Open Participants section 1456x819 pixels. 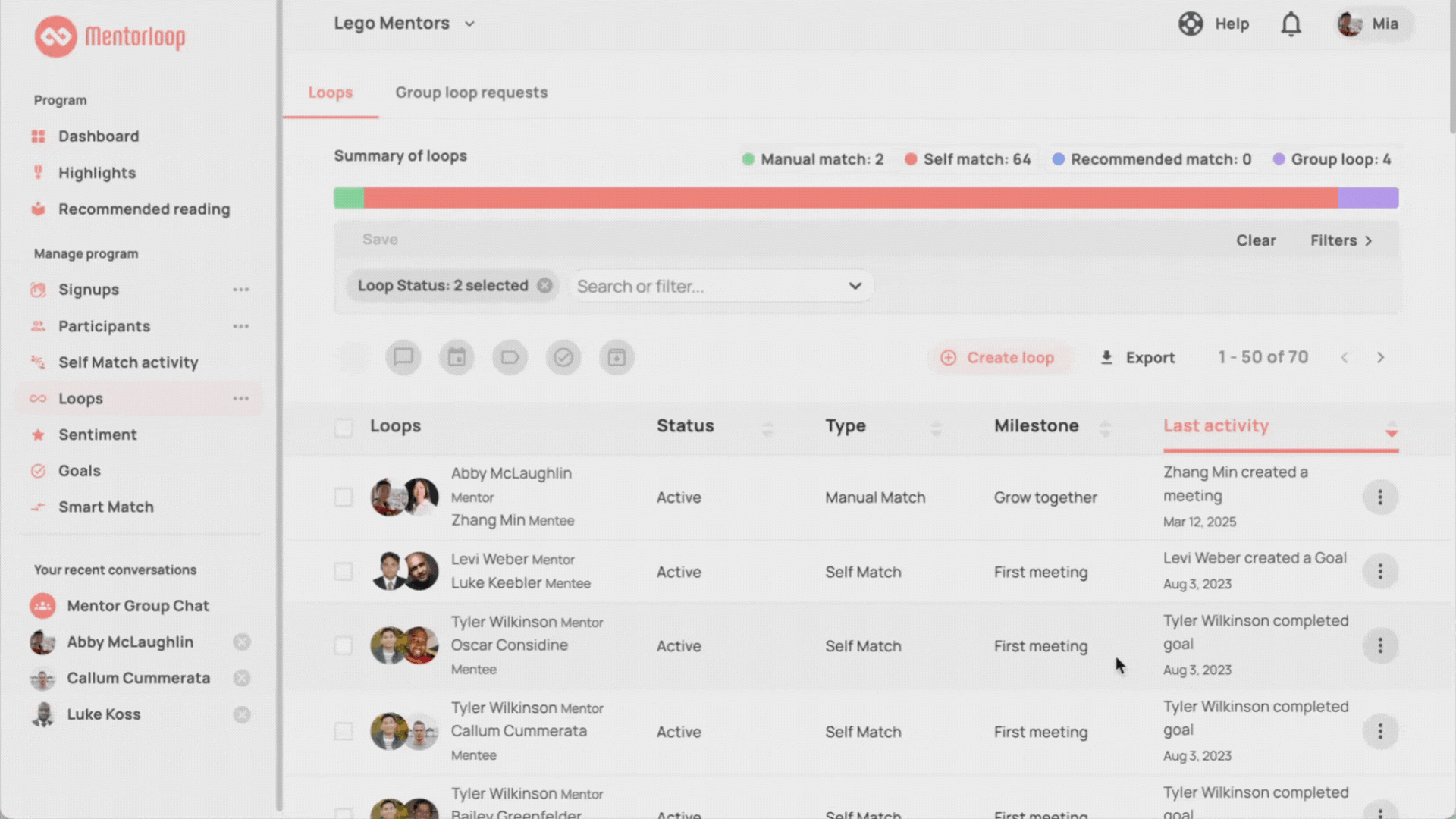coord(104,326)
